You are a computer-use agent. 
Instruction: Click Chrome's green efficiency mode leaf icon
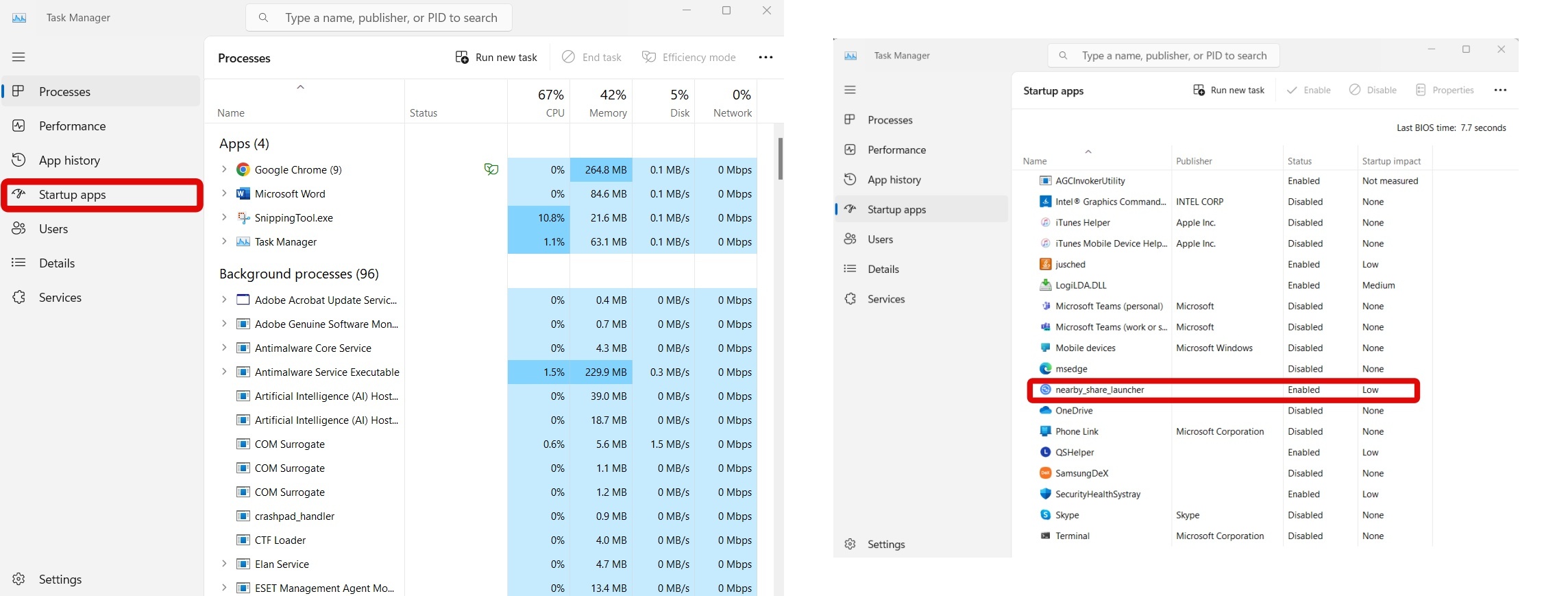point(491,169)
